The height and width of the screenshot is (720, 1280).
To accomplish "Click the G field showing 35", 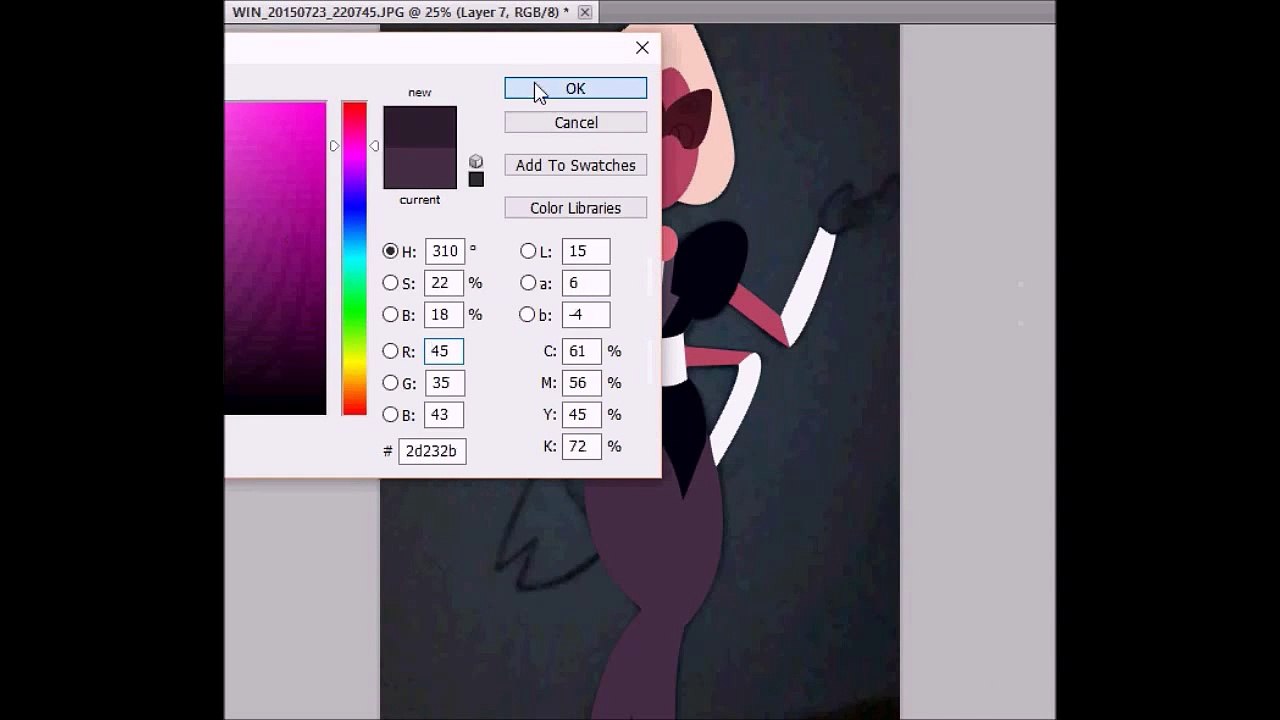I will [444, 382].
